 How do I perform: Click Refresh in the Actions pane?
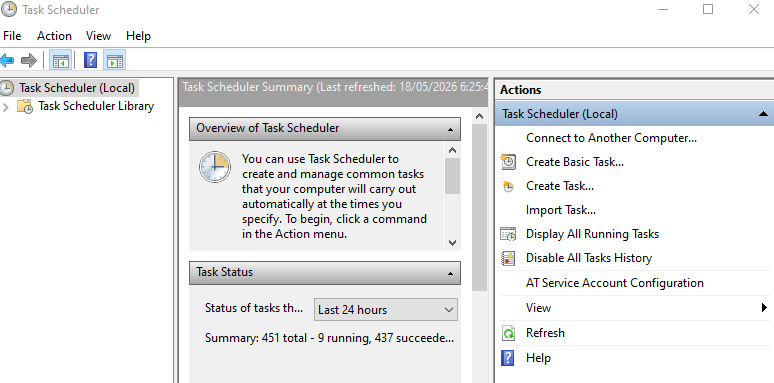[x=545, y=333]
